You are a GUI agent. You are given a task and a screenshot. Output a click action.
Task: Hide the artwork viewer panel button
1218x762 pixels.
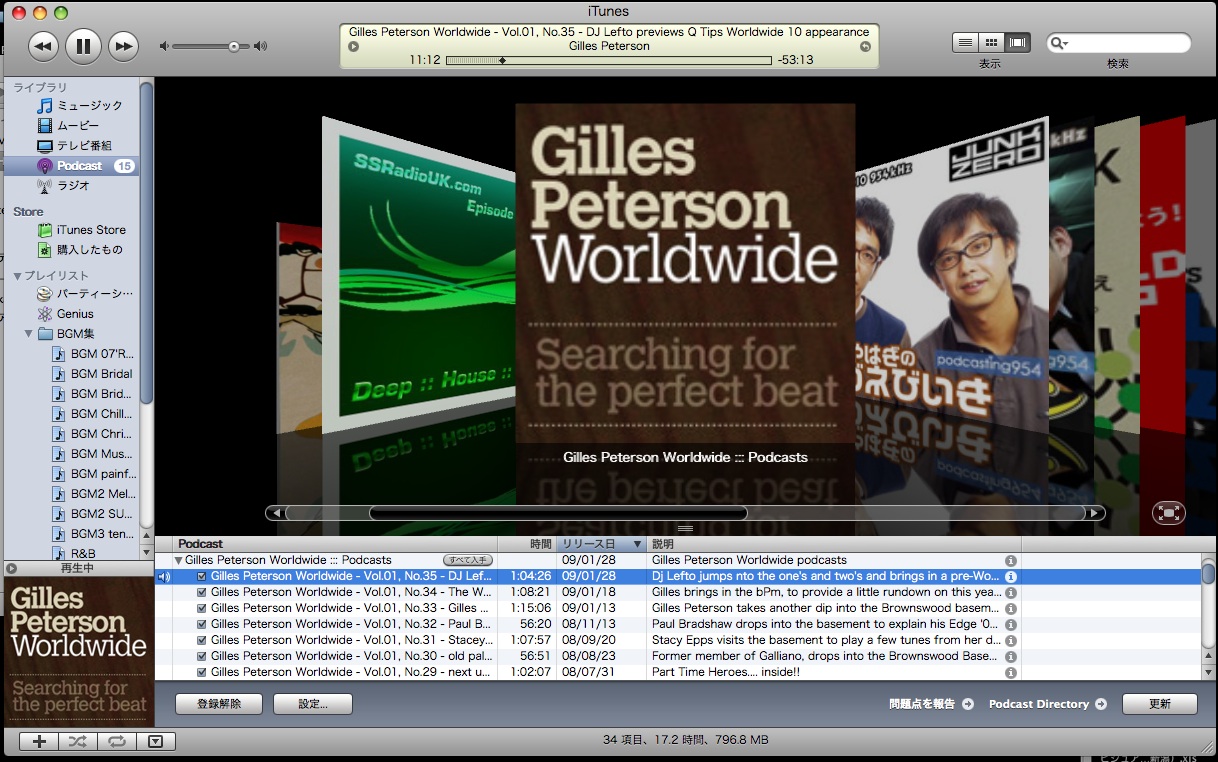coord(155,741)
